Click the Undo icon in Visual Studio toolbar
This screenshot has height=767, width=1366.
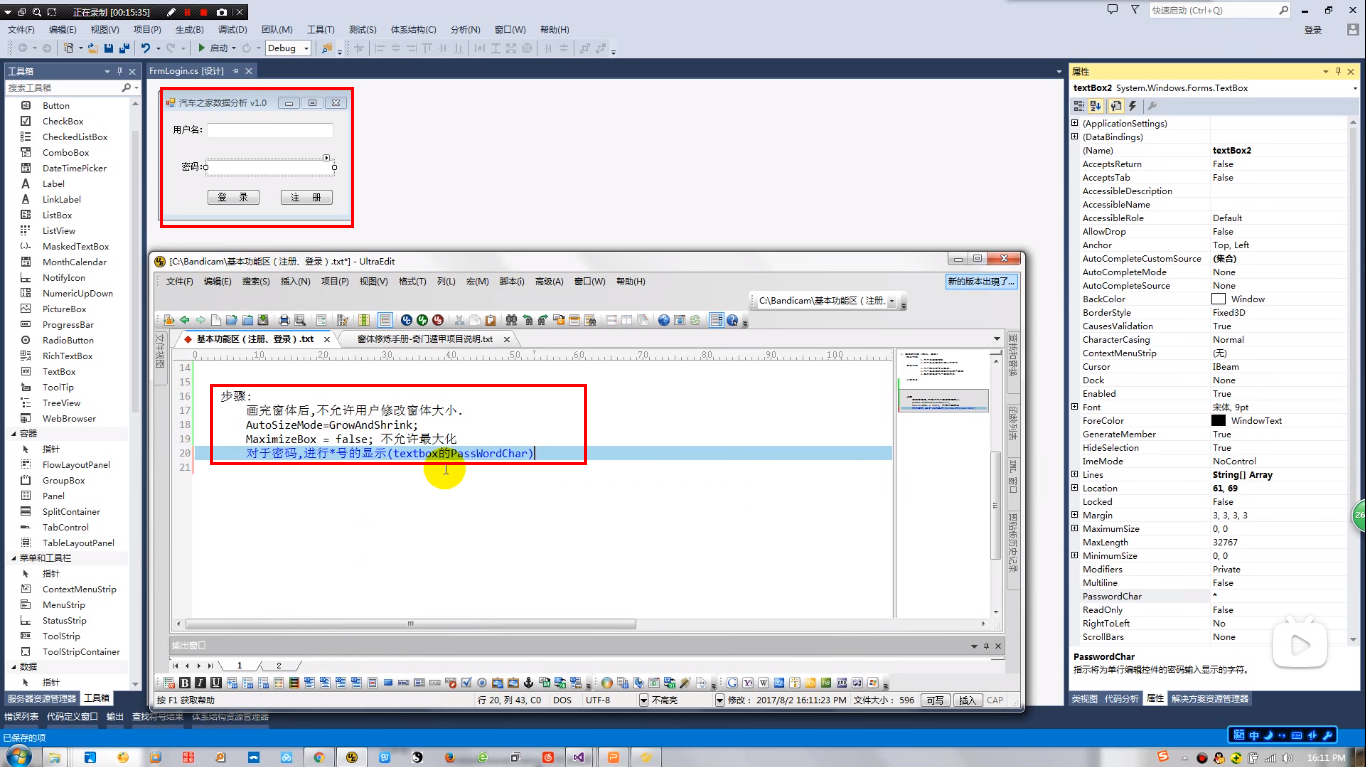click(146, 47)
